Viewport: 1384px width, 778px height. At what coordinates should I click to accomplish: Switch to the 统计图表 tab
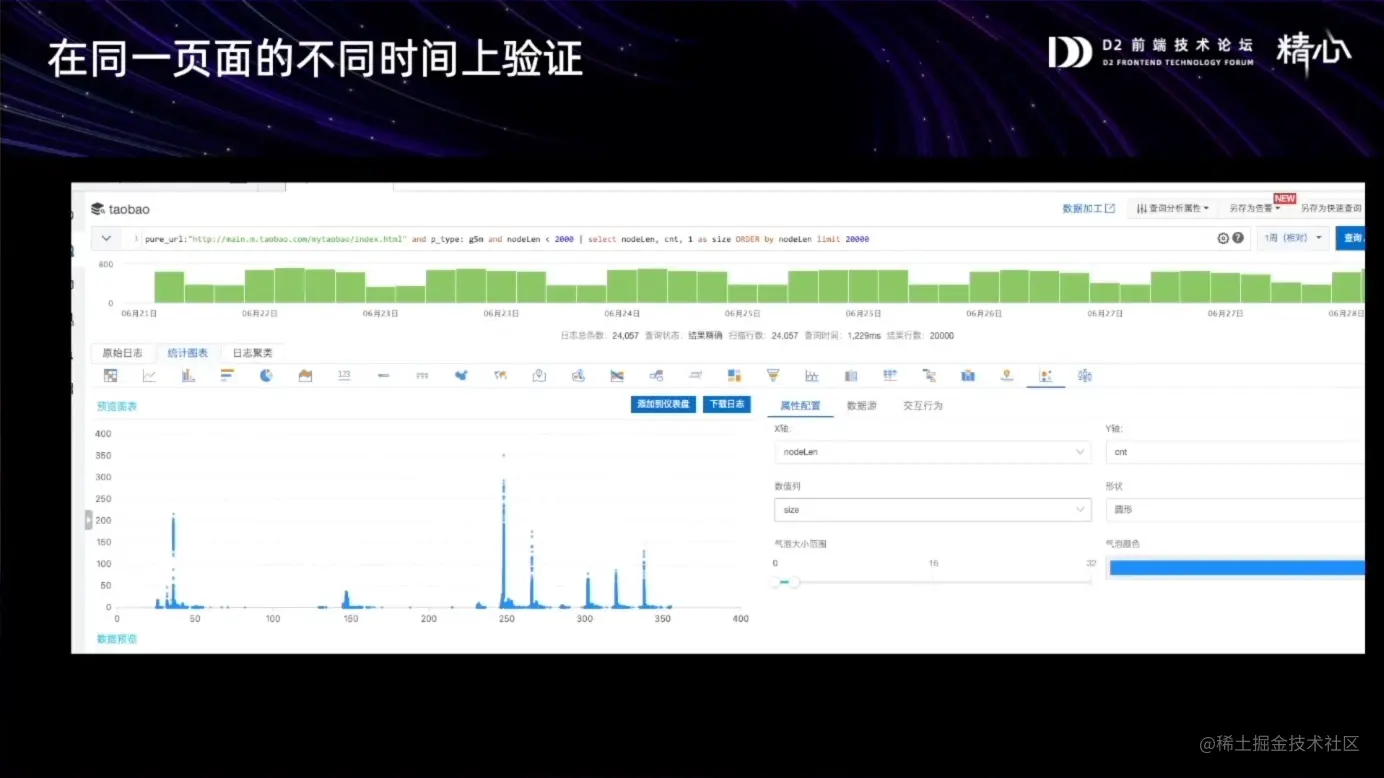click(x=188, y=353)
